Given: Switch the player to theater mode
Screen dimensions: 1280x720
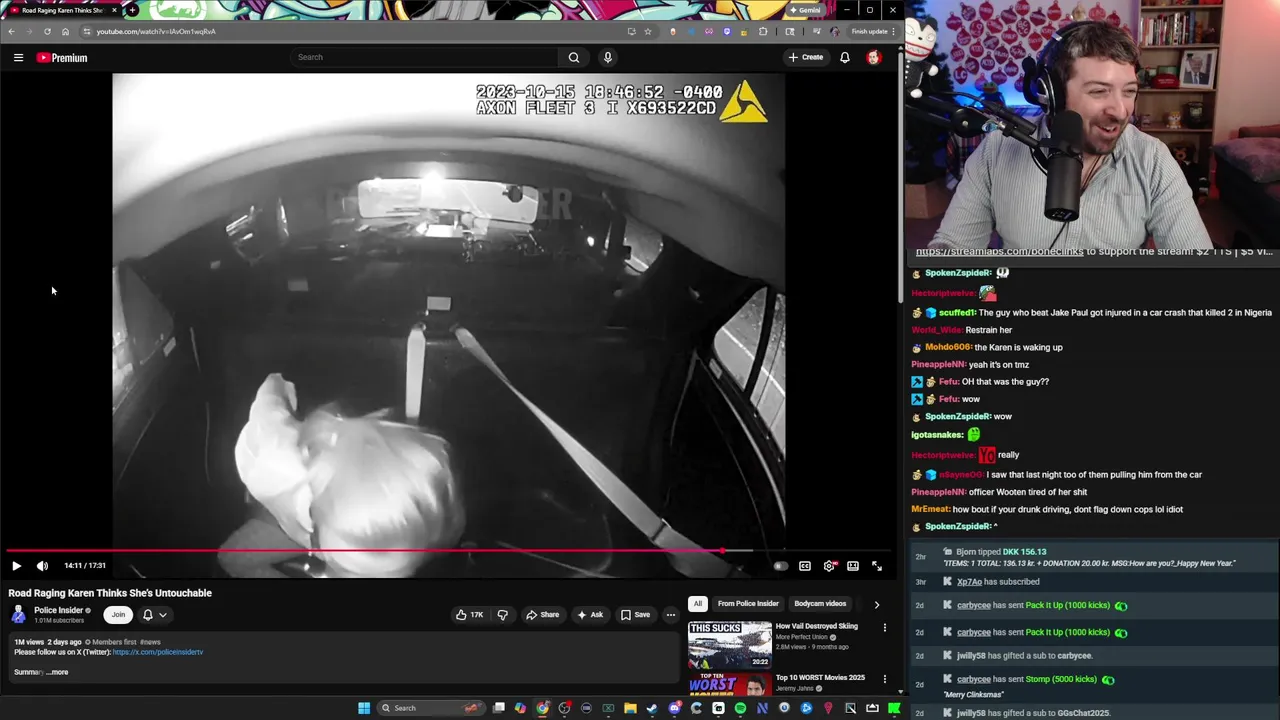Looking at the screenshot, I should (x=853, y=566).
